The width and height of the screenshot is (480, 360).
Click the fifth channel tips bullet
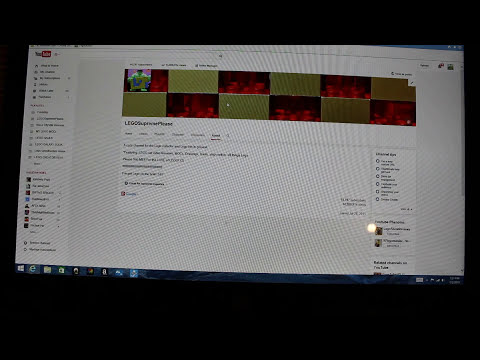(378, 192)
